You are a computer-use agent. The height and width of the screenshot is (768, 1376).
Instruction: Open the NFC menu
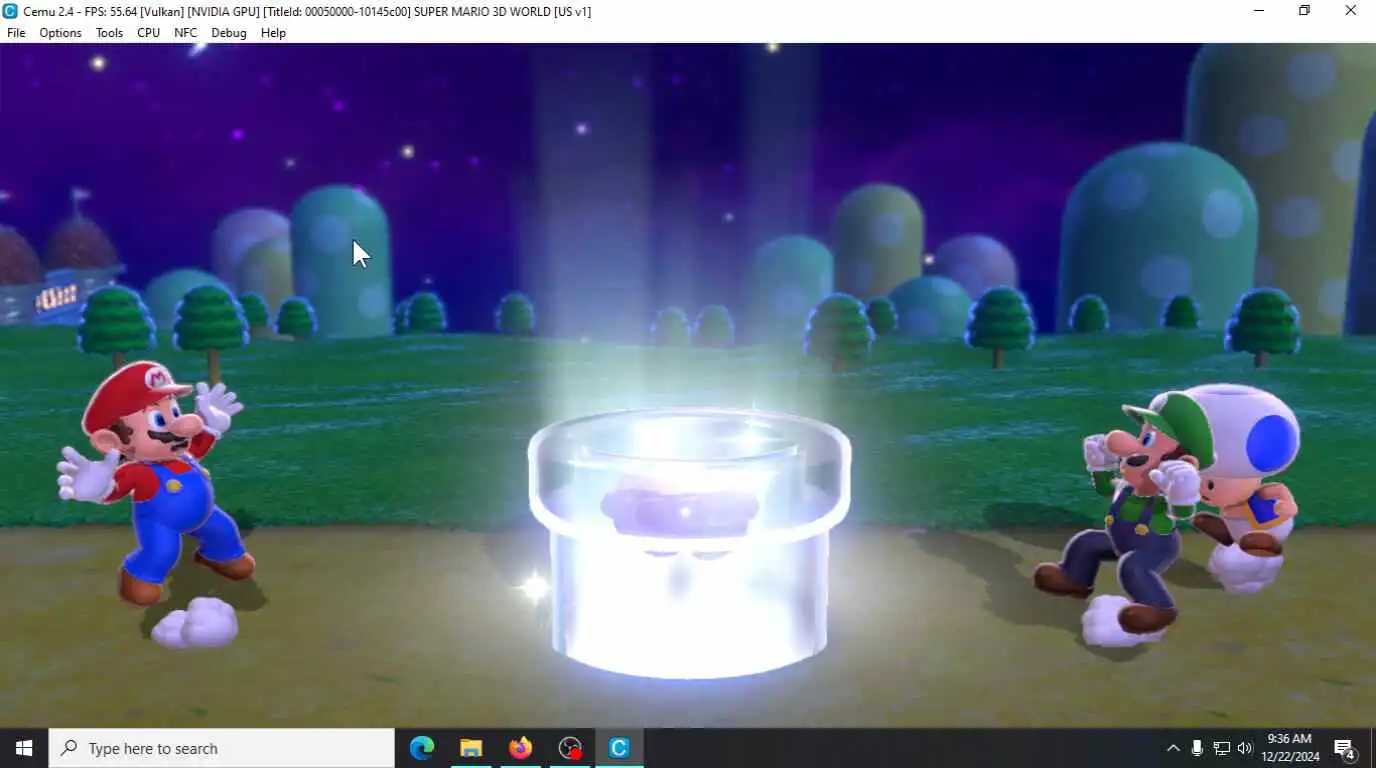click(185, 33)
